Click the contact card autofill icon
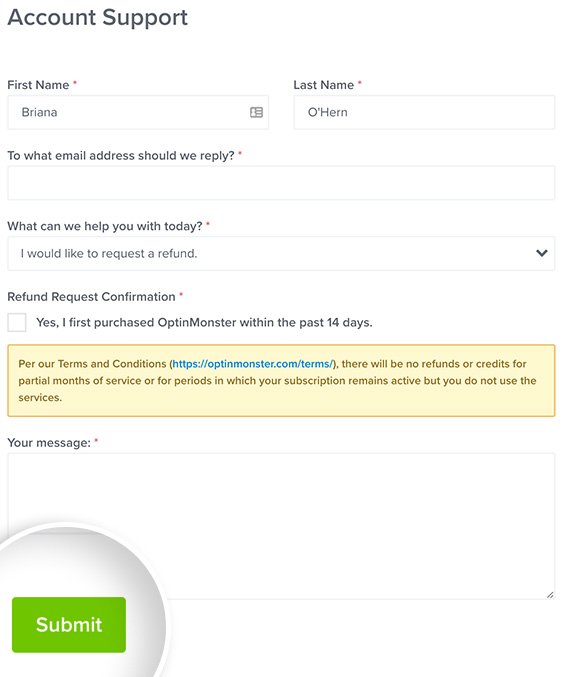The height and width of the screenshot is (677, 570). coord(256,112)
